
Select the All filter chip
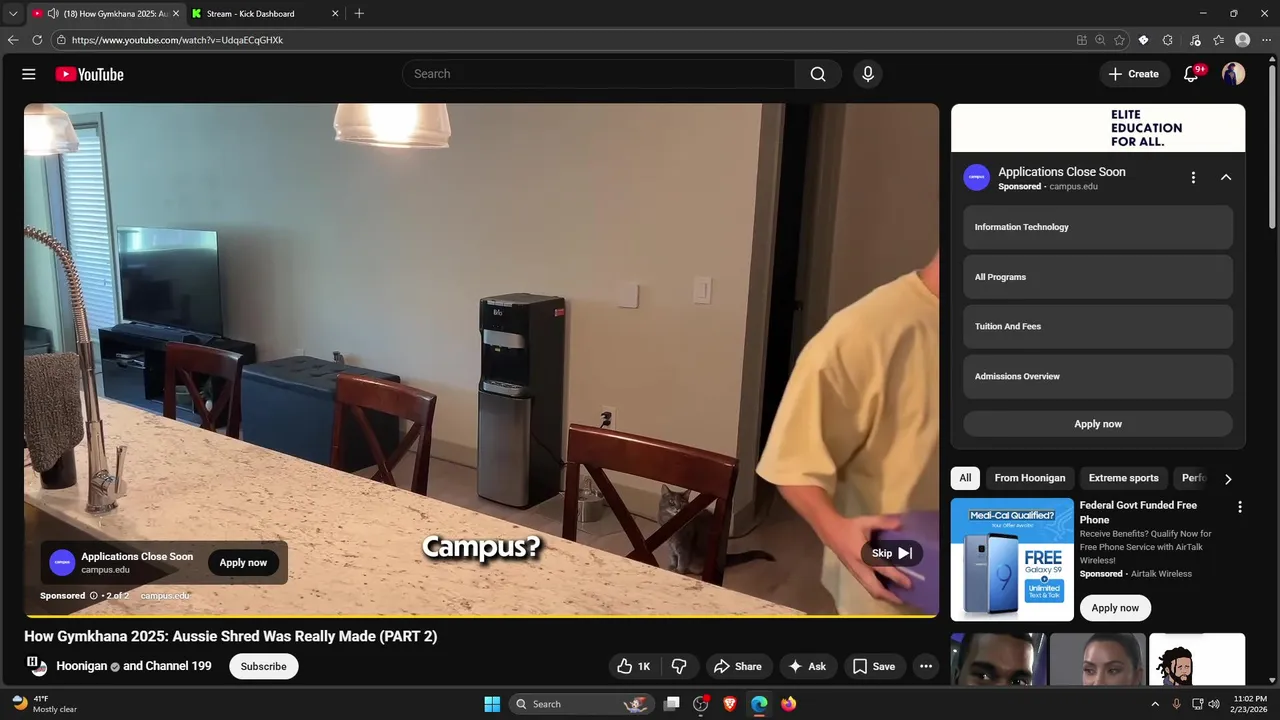(965, 478)
